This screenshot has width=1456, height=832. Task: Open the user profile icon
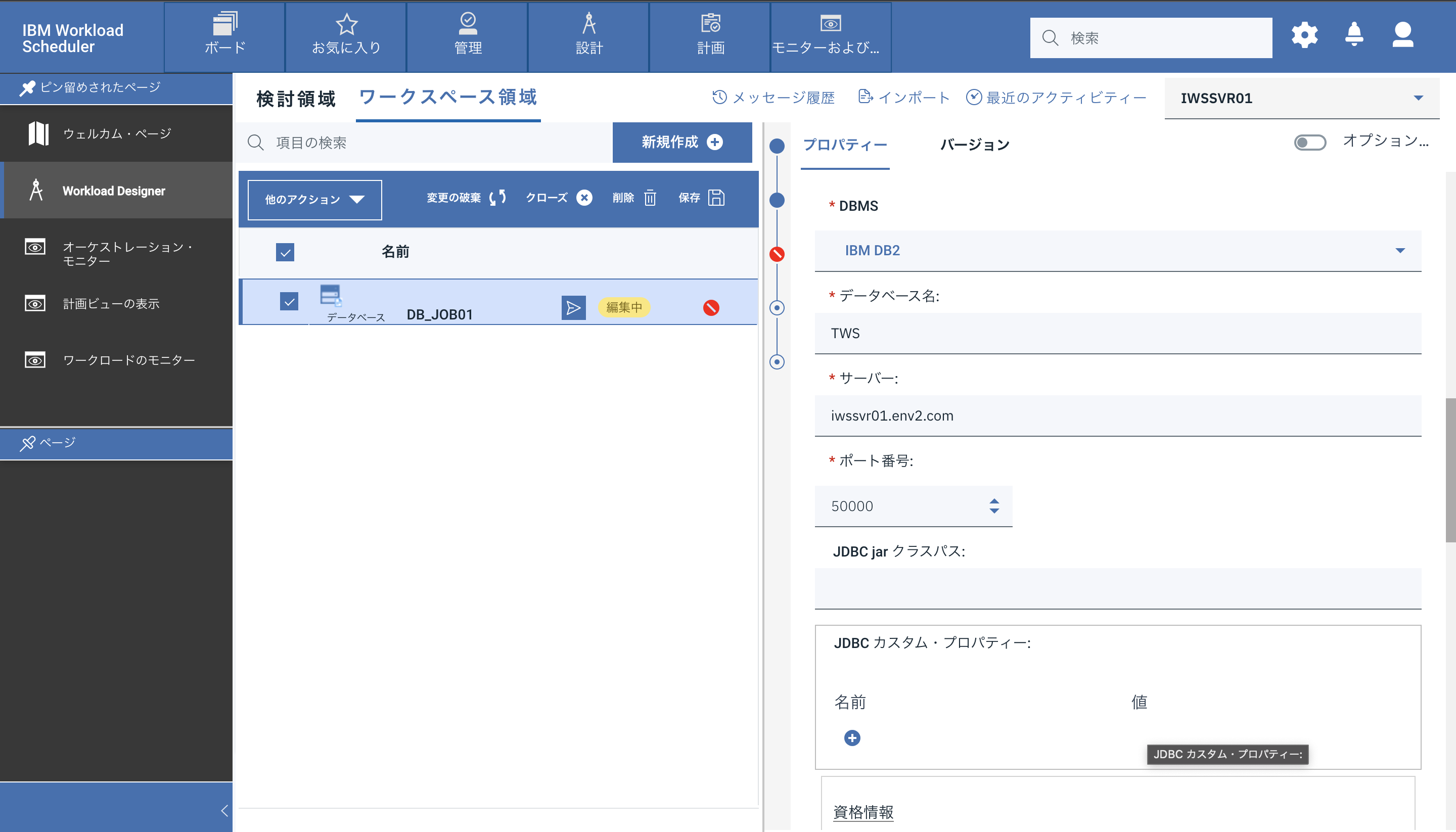click(x=1402, y=35)
